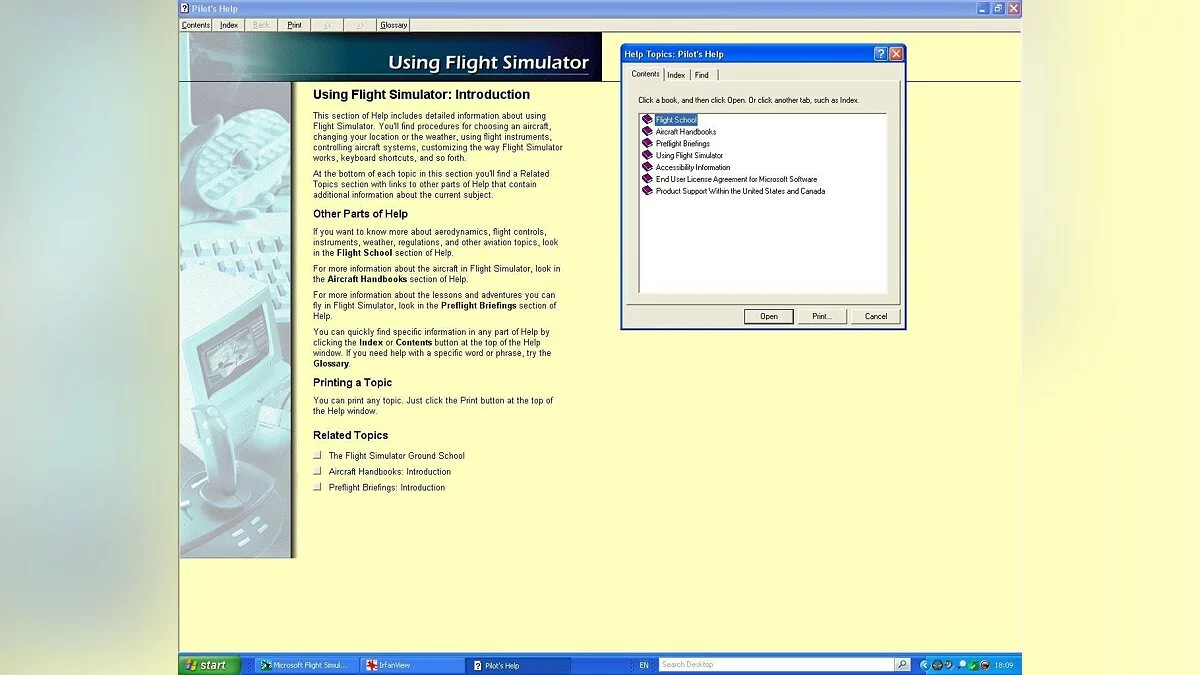This screenshot has width=1200, height=675.
Task: Switch to the Find tab in dialog
Action: pos(702,75)
